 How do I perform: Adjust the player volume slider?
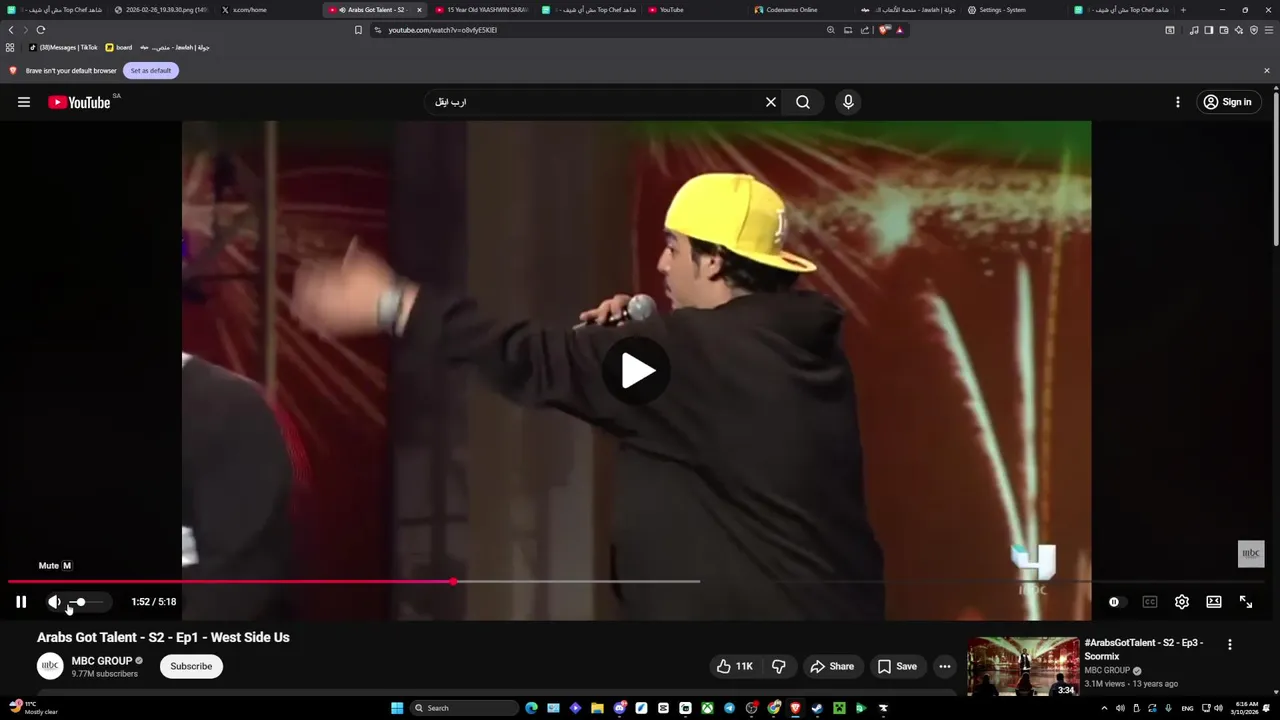[x=87, y=602]
